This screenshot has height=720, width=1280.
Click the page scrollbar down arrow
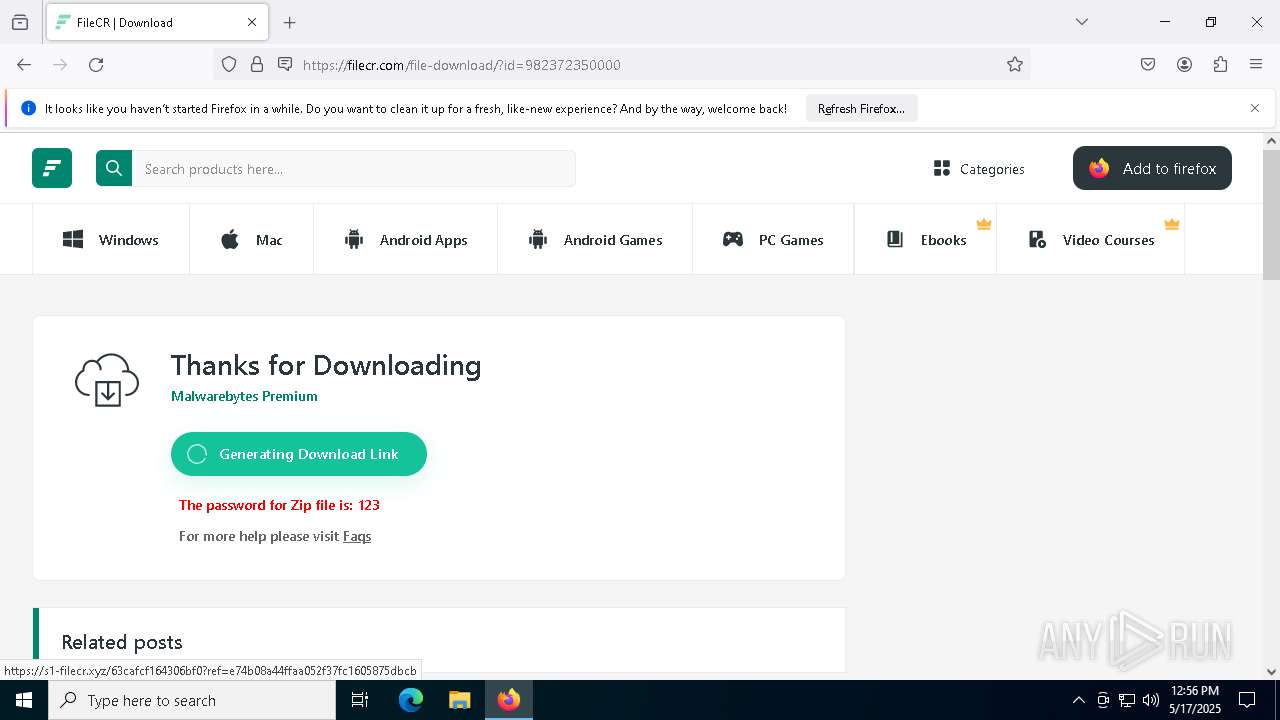click(x=1271, y=672)
